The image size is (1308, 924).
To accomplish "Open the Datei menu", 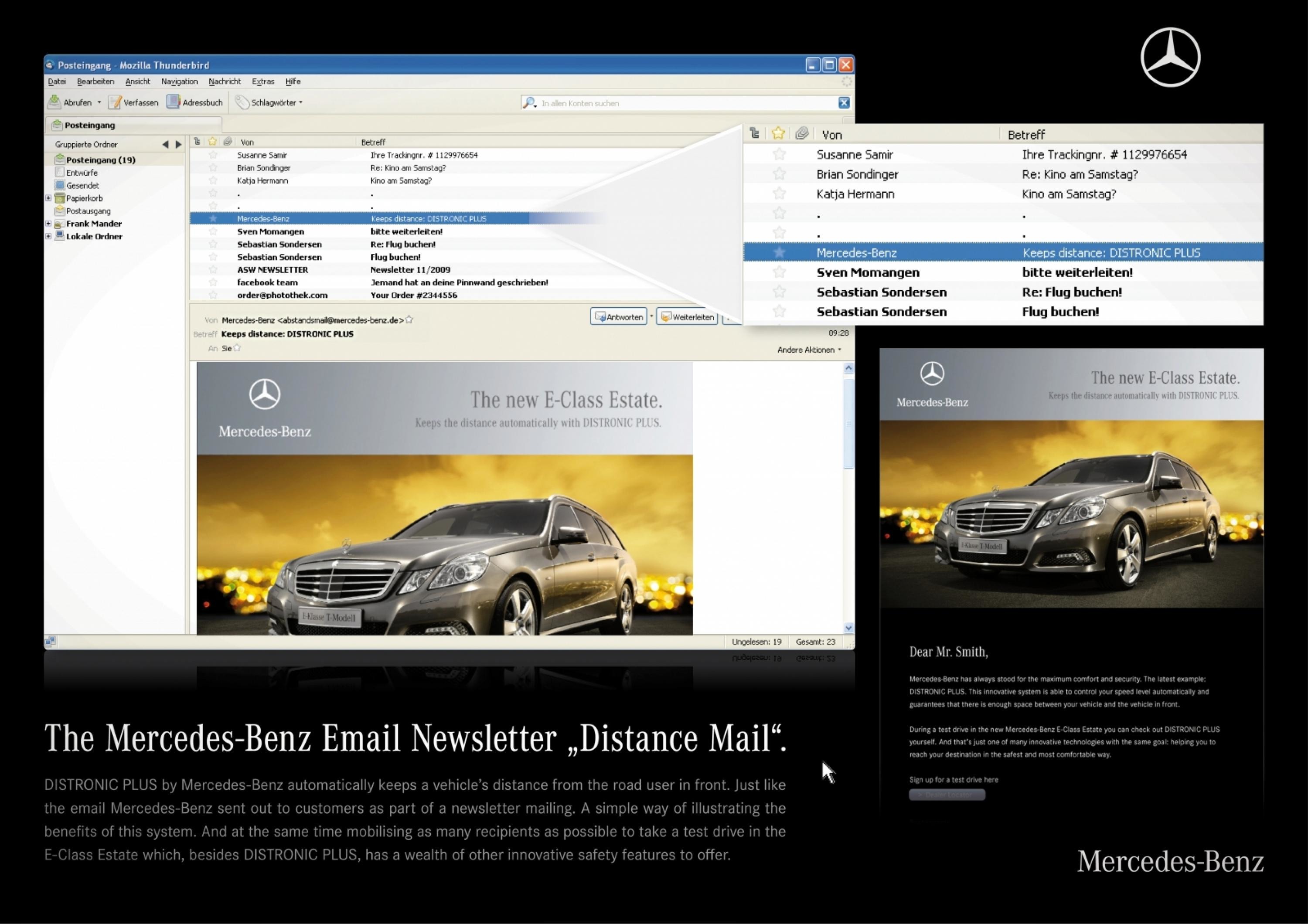I will point(57,82).
